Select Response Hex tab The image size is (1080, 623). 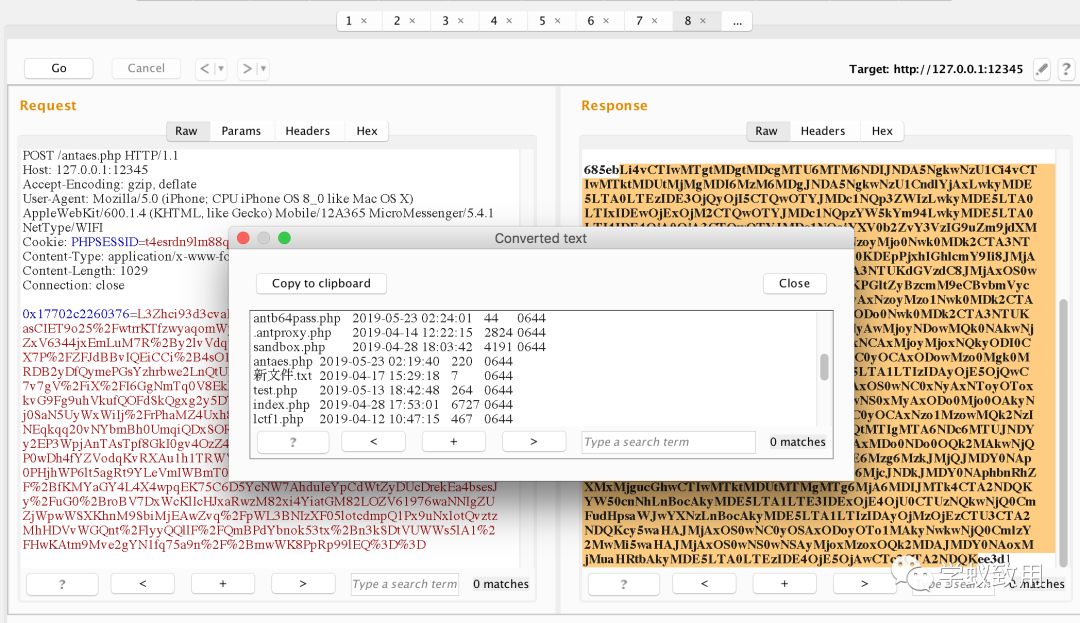(x=882, y=131)
